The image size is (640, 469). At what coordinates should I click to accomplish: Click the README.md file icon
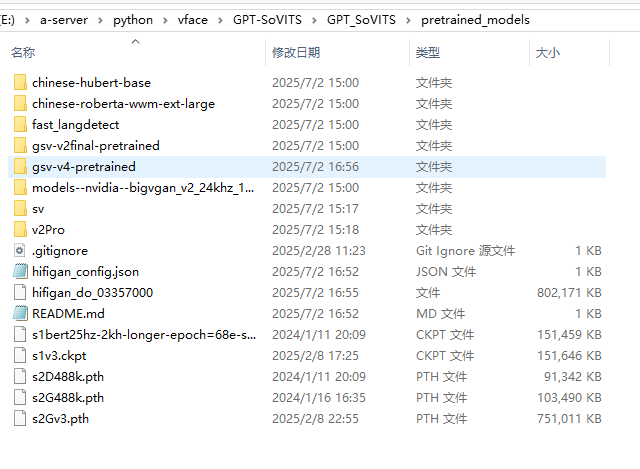pyautogui.click(x=20, y=313)
